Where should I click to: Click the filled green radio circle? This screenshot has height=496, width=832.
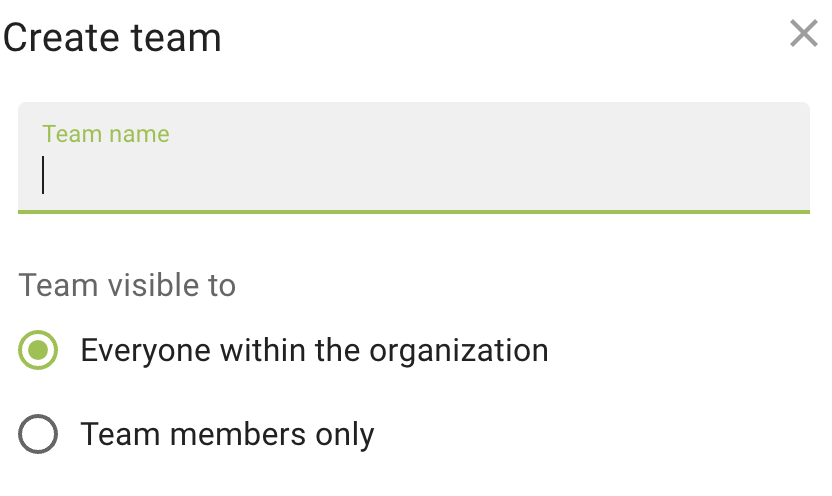38,351
